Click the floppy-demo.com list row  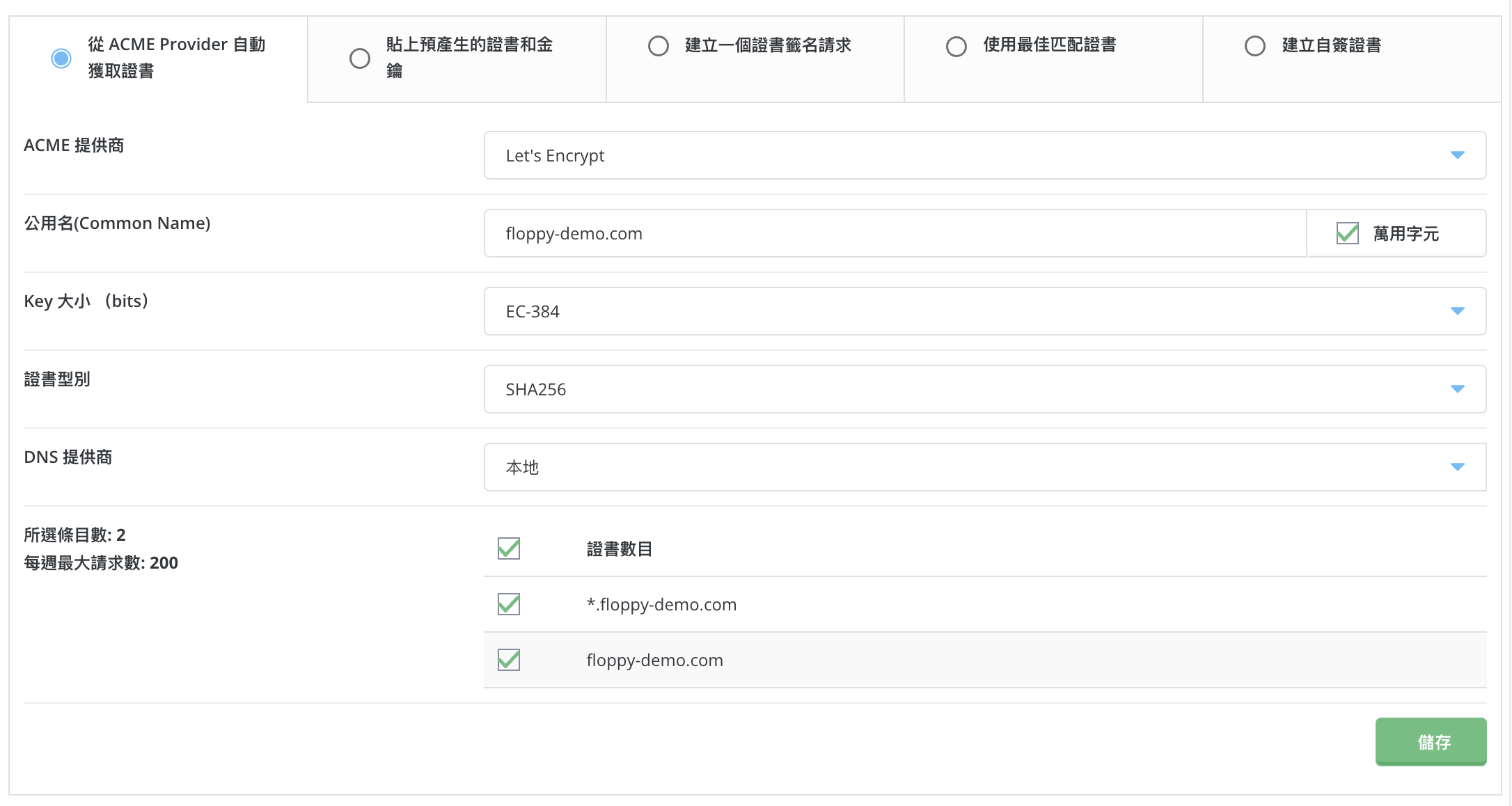[975, 660]
